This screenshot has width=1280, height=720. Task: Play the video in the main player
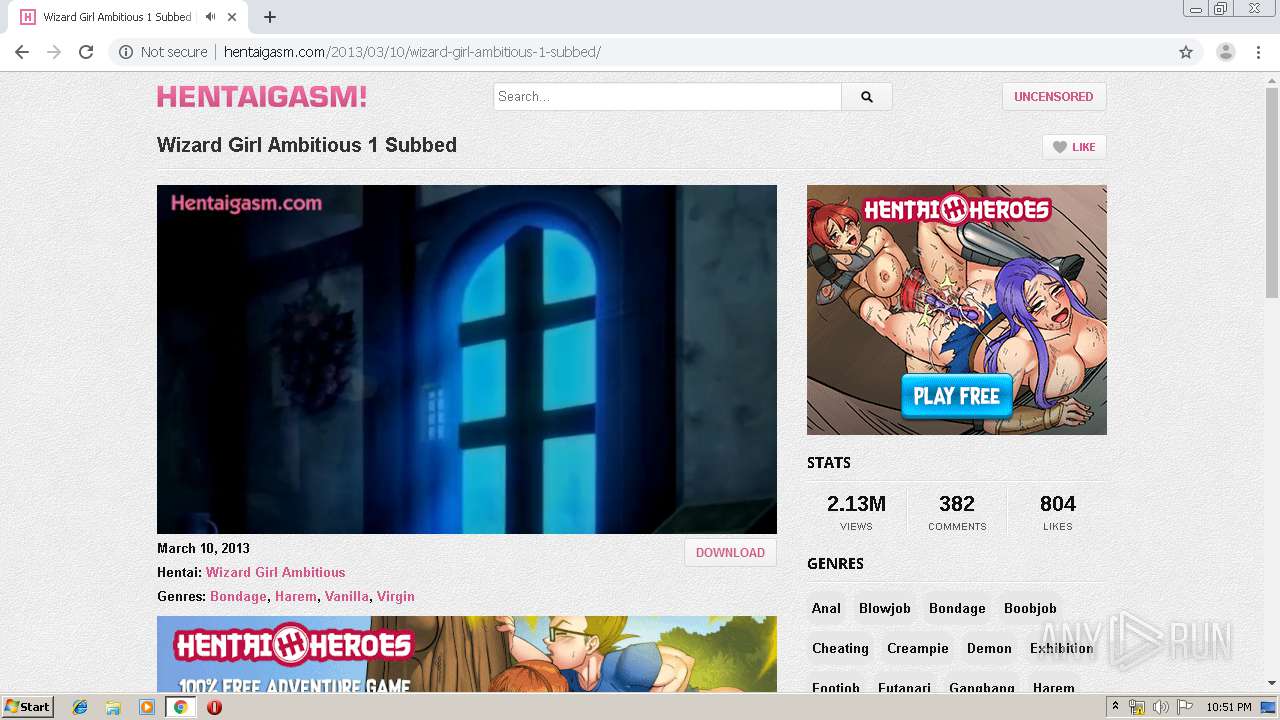[467, 359]
